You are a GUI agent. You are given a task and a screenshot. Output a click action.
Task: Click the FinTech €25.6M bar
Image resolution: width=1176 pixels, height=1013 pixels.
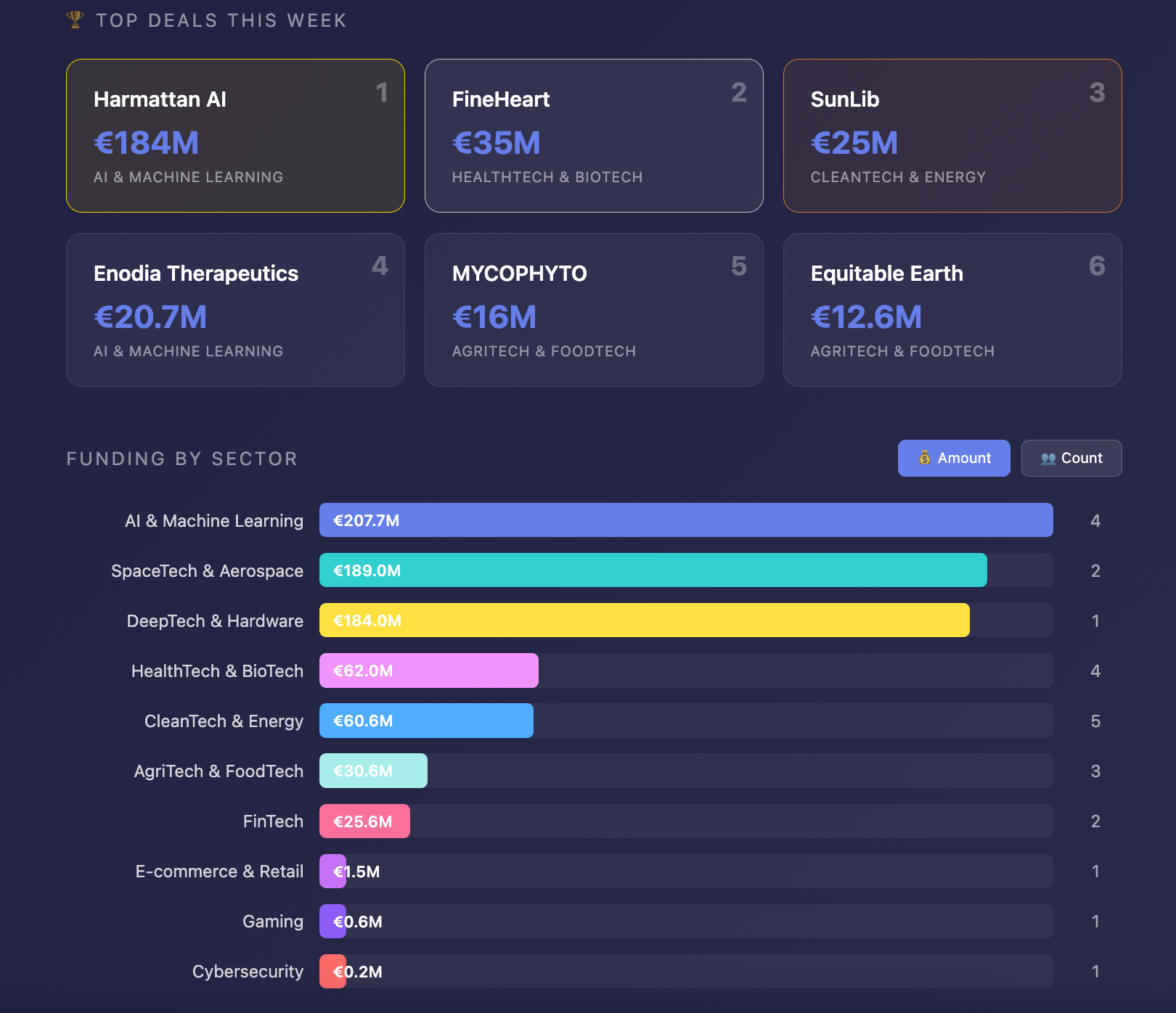tap(364, 821)
